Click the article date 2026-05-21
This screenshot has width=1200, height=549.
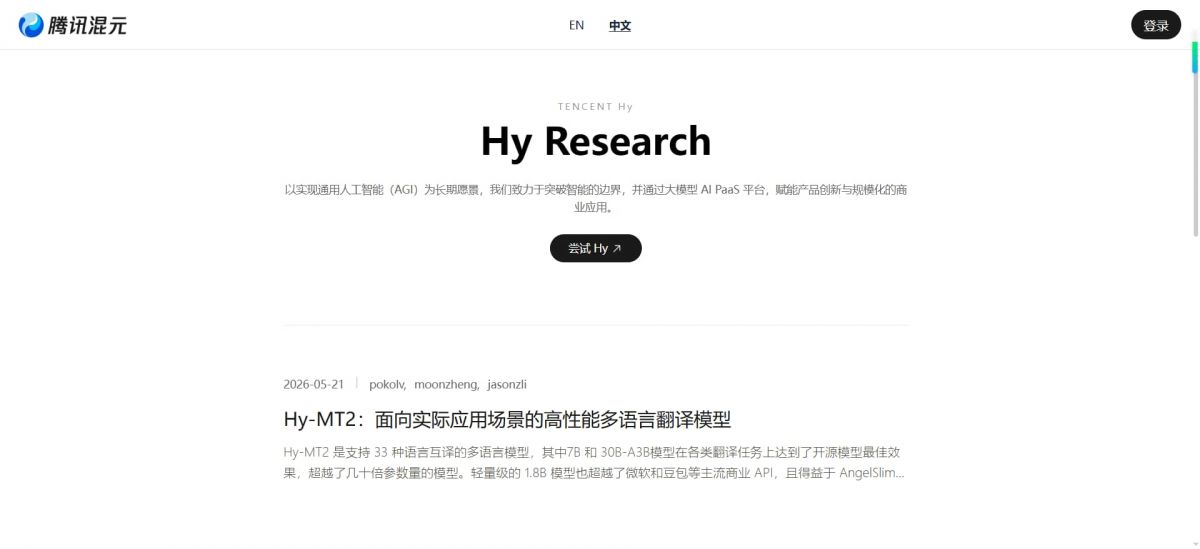[x=314, y=384]
